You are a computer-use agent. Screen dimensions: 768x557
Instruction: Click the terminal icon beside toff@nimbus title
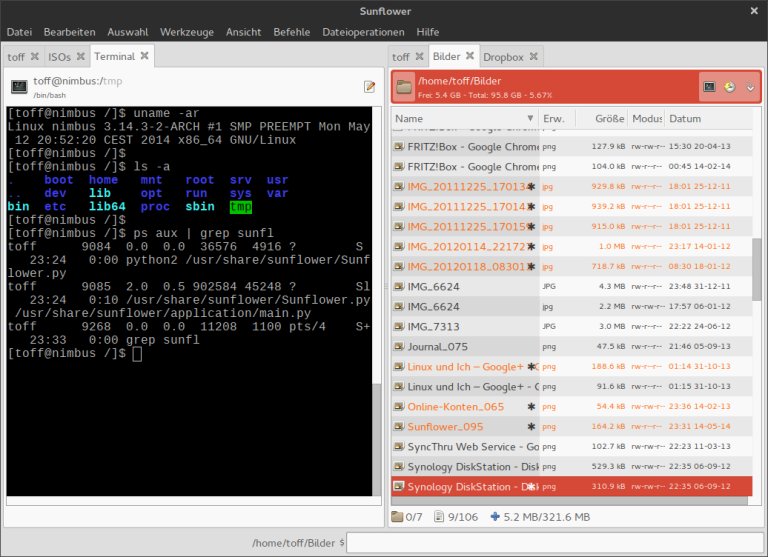19,87
